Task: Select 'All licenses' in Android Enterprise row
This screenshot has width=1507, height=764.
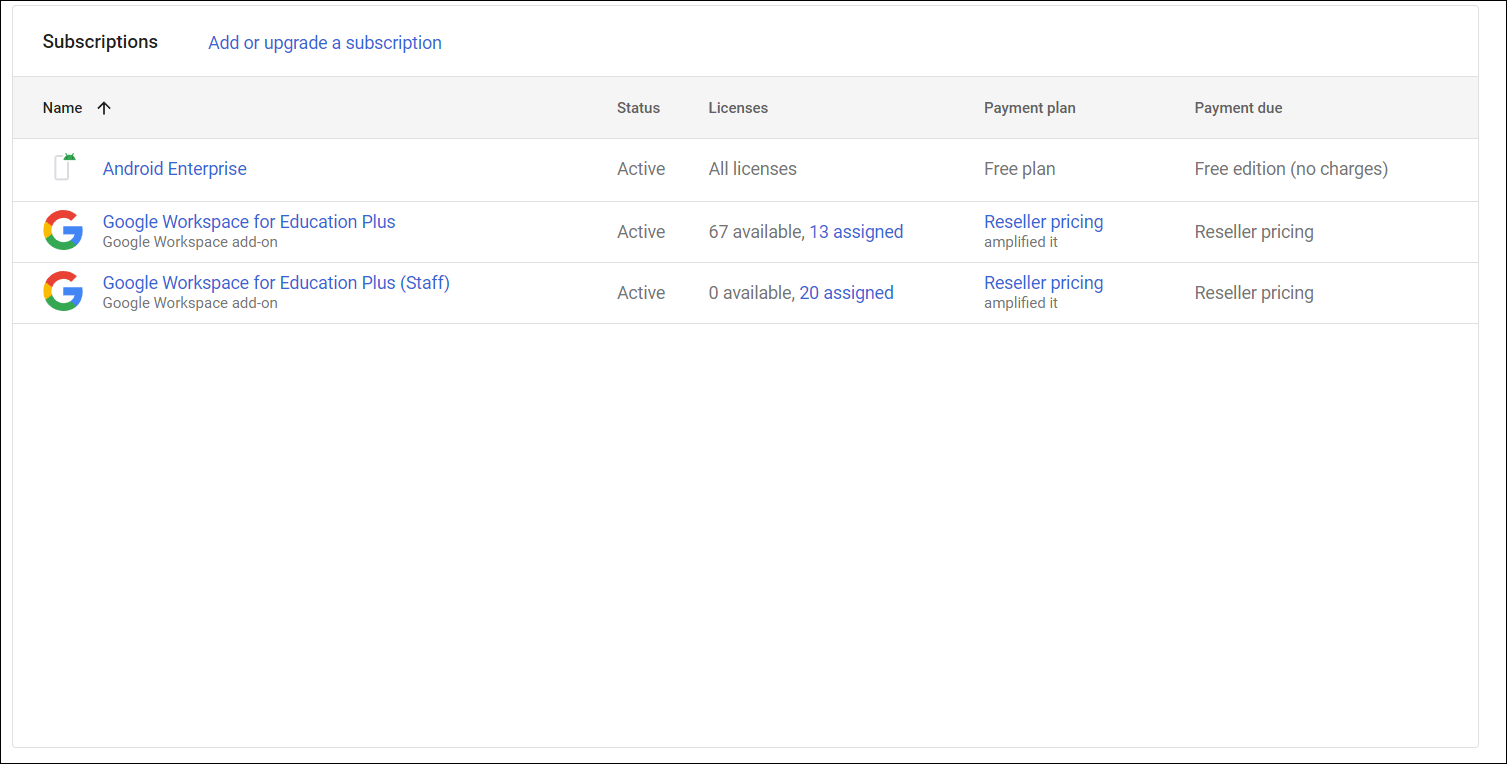Action: [x=753, y=169]
